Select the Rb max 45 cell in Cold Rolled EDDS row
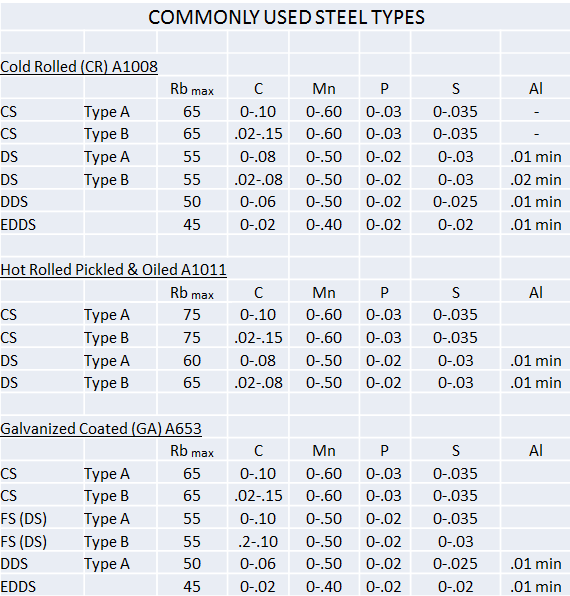The image size is (570, 596). [x=192, y=225]
